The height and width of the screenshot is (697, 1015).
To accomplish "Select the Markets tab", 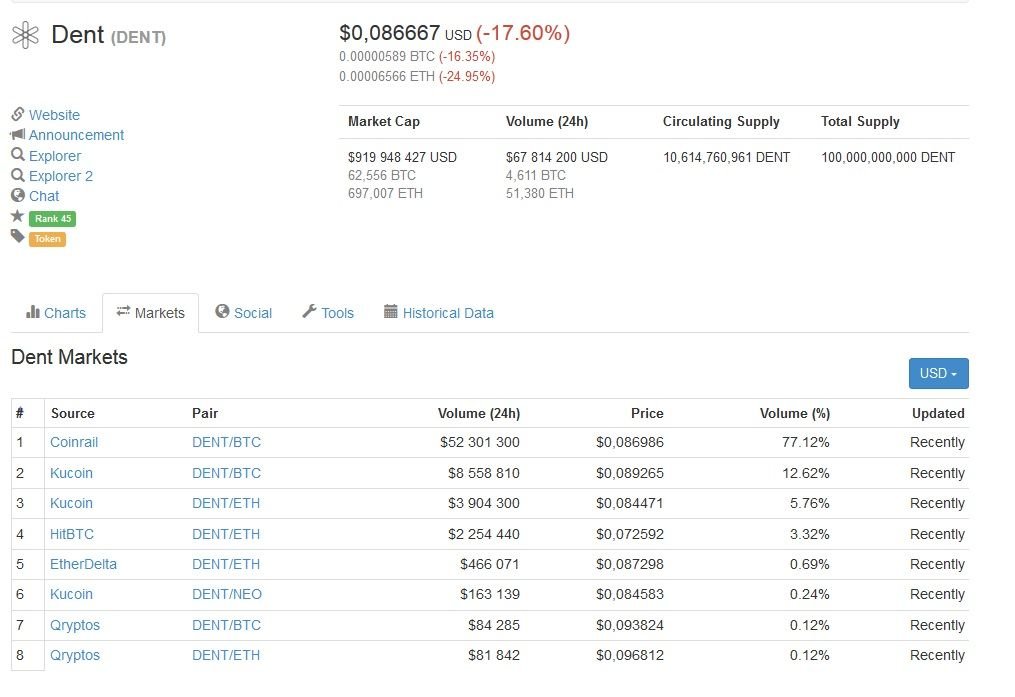I will pyautogui.click(x=151, y=313).
